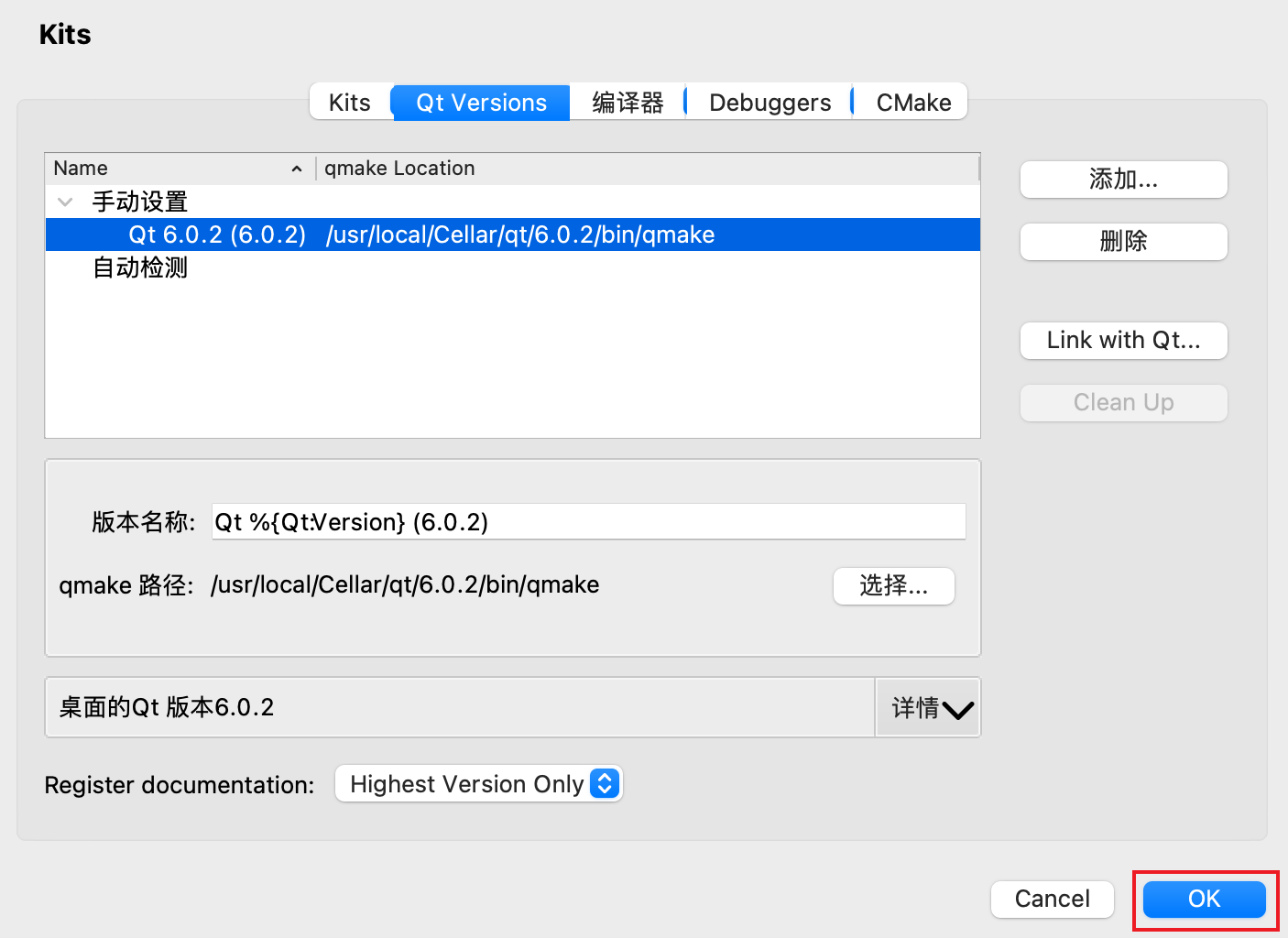Image resolution: width=1288 pixels, height=938 pixels.
Task: Open the CMake tab
Action: pos(912,103)
